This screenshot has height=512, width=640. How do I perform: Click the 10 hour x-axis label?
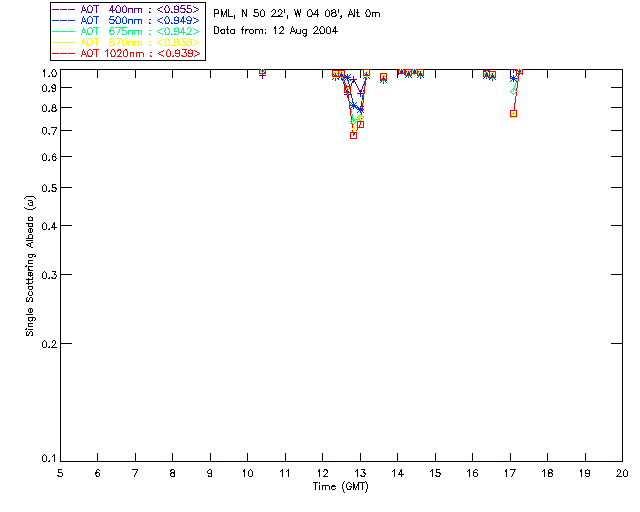pyautogui.click(x=247, y=473)
